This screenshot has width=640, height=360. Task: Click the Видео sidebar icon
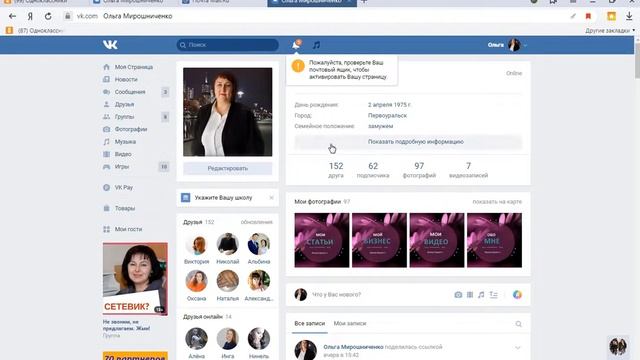tap(106, 154)
